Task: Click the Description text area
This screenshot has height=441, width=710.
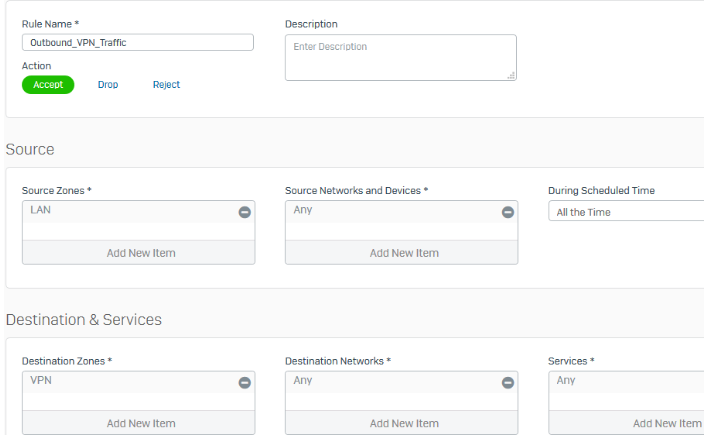Action: point(400,58)
